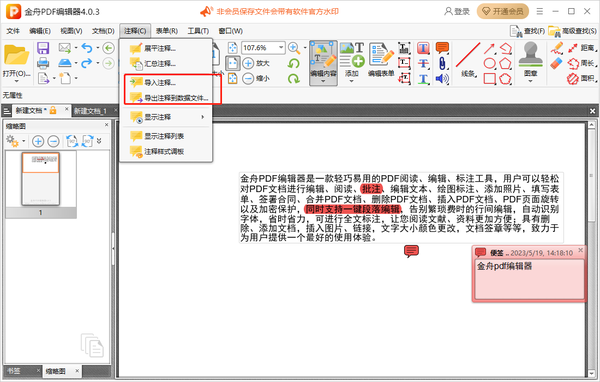This screenshot has width=600, height=382.
Task: Click the 缩小 zoom out button
Action: [256, 78]
